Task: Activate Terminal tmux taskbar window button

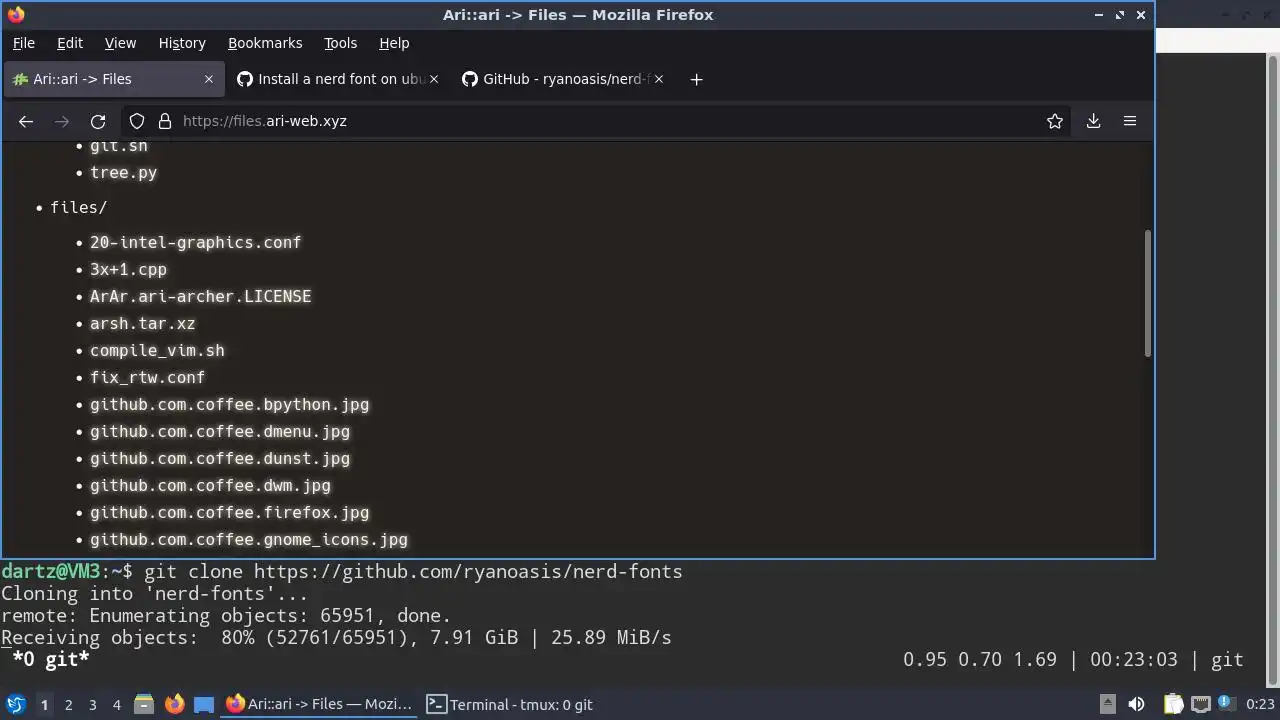Action: tap(510, 704)
